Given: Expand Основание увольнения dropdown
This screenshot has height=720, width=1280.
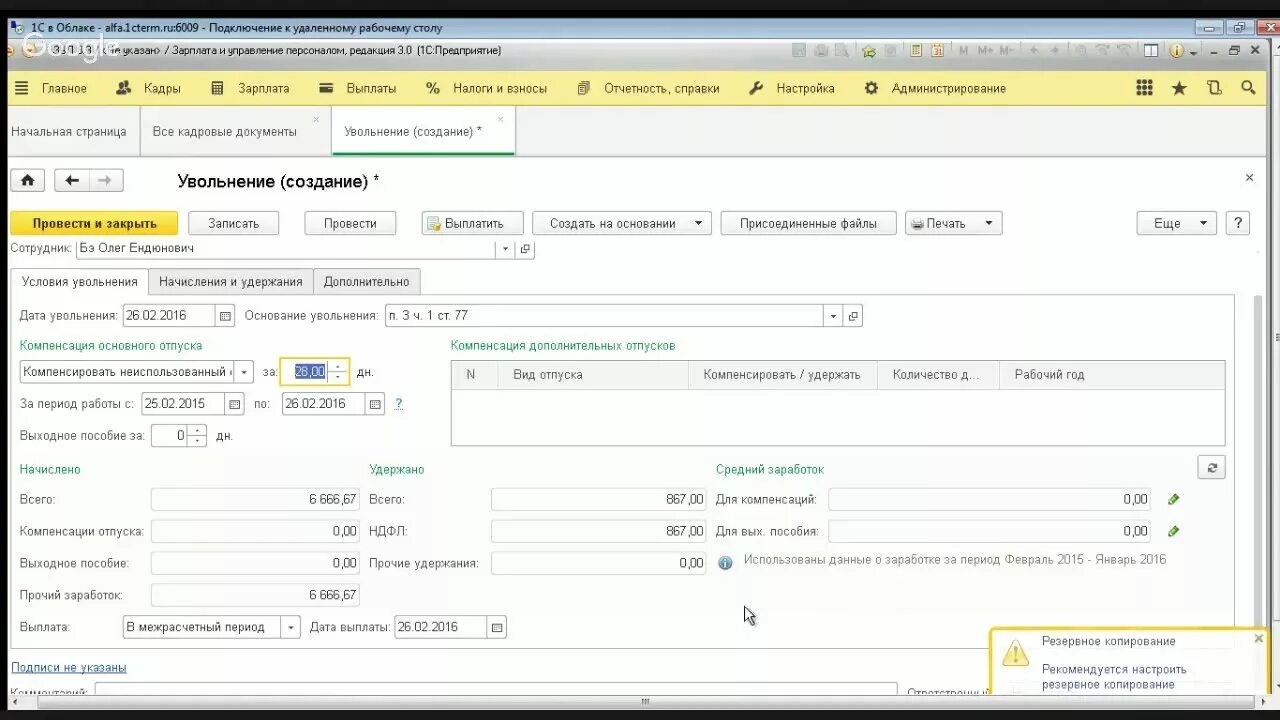Looking at the screenshot, I should 833,316.
